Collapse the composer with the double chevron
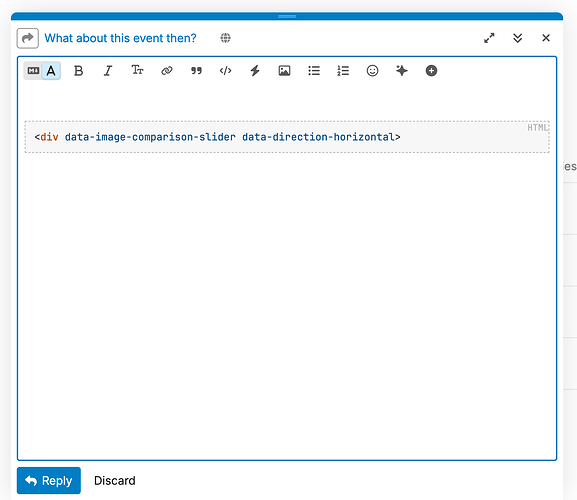577x500 pixels. [x=518, y=38]
